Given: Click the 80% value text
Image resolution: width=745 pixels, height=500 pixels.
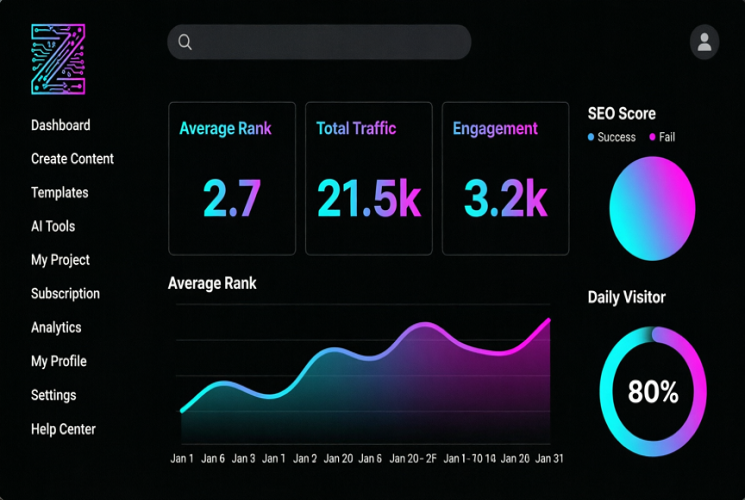Looking at the screenshot, I should tap(653, 392).
